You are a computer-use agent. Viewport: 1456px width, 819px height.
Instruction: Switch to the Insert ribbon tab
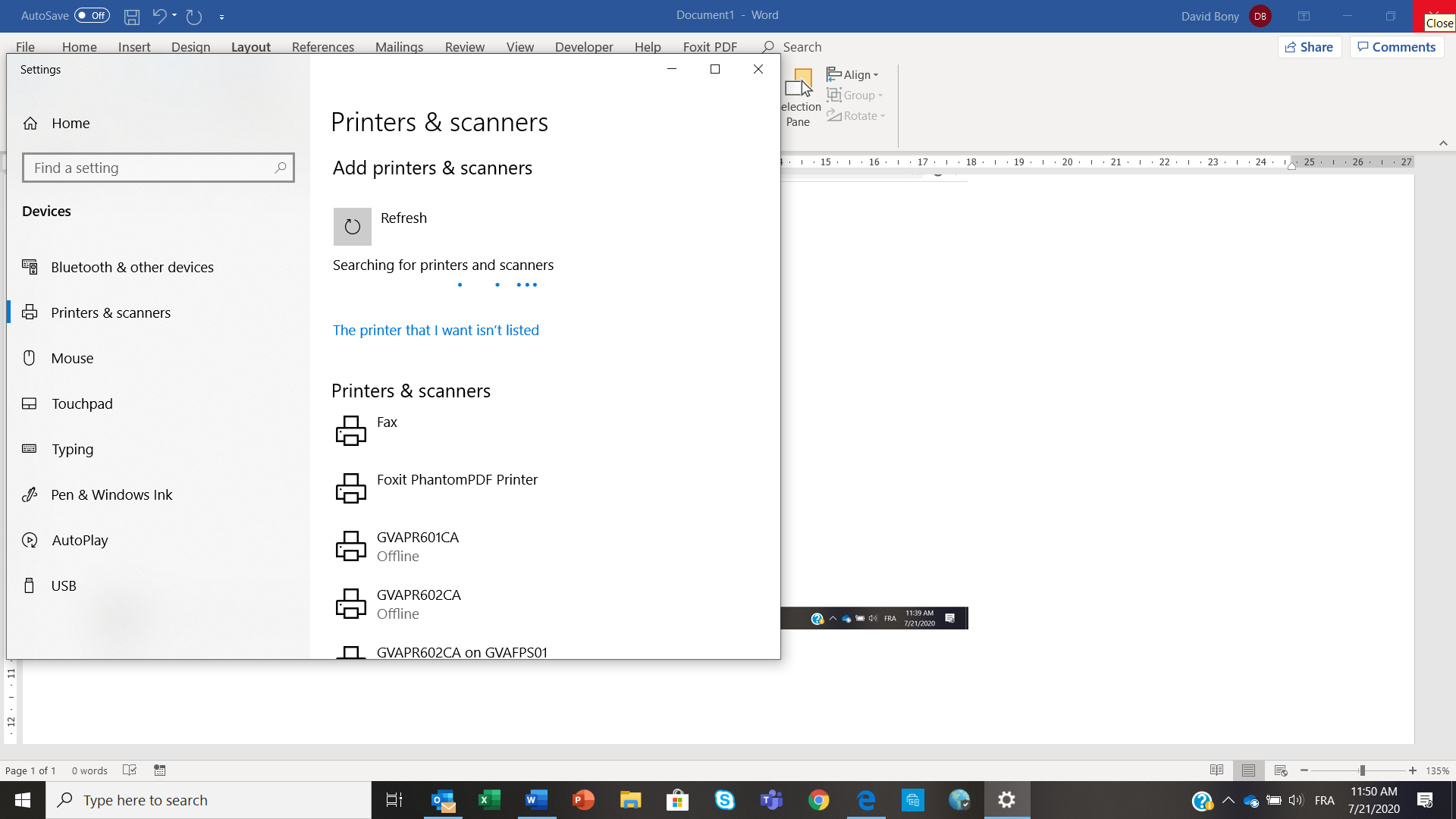(134, 46)
